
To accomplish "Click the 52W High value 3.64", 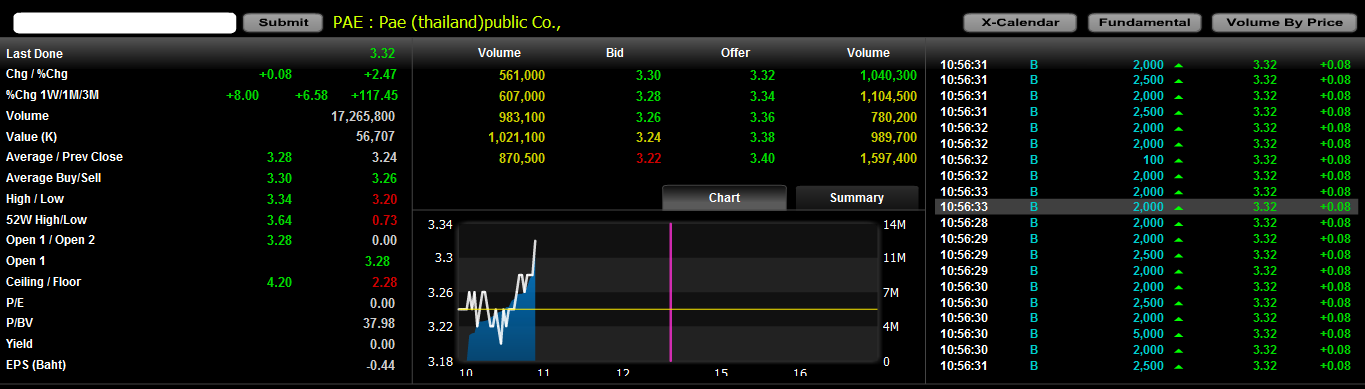I will (x=279, y=220).
